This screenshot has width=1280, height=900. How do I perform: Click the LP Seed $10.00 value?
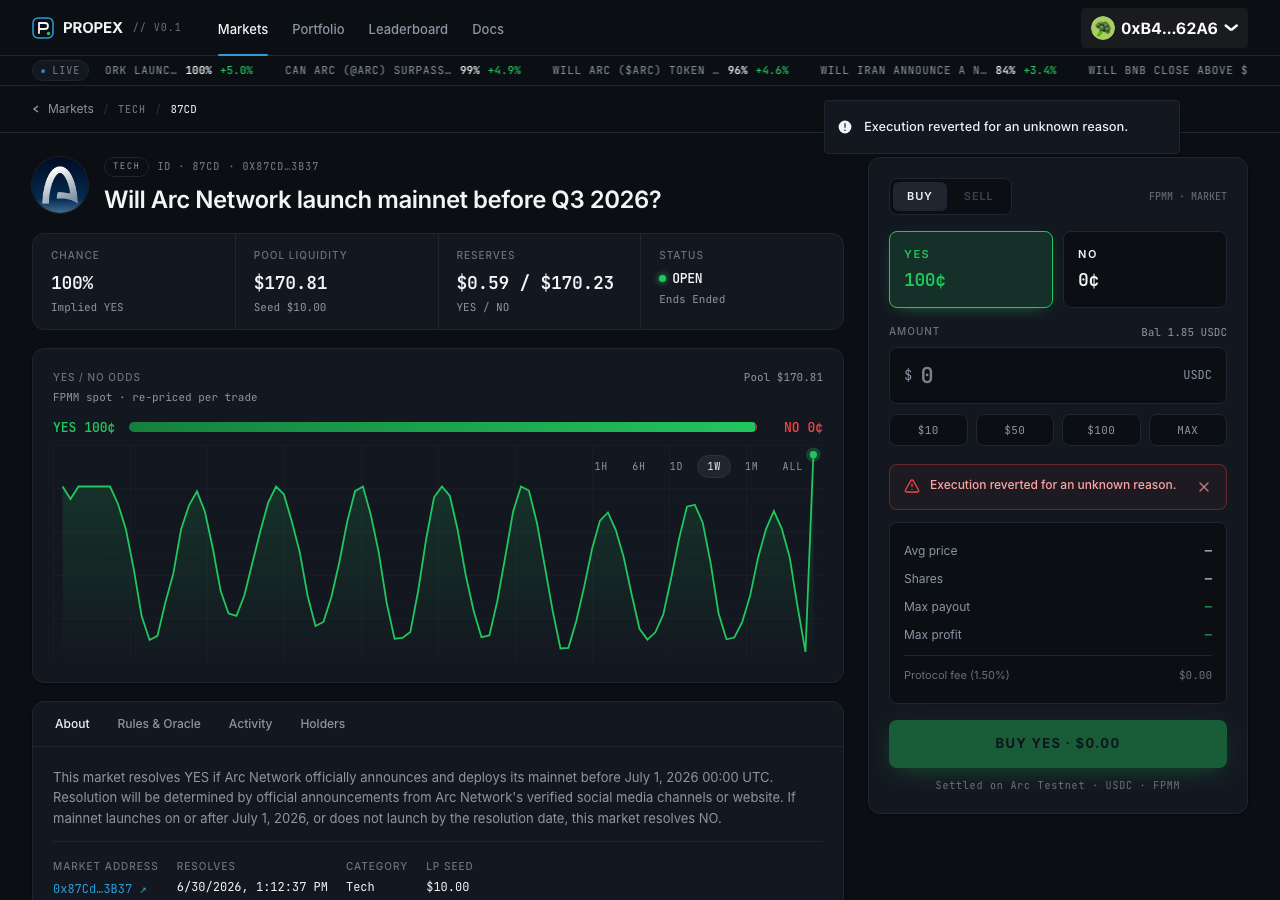pos(447,887)
